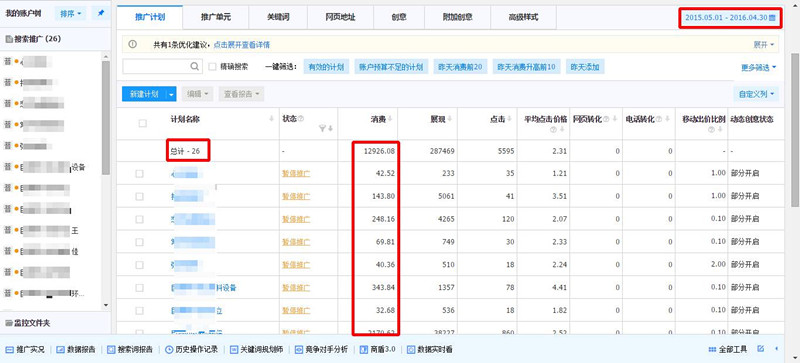The width and height of the screenshot is (800, 363).
Task: Enable the 精确搜索 checkbox
Action: (x=212, y=66)
